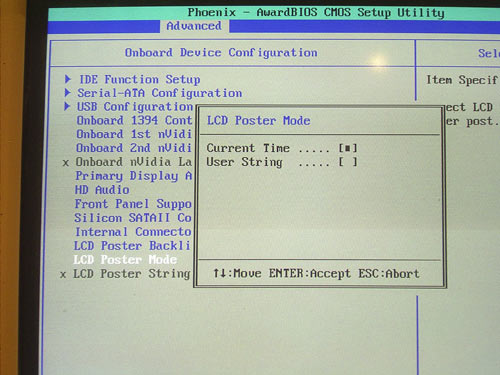Open USB Configuration submenu

(135, 107)
